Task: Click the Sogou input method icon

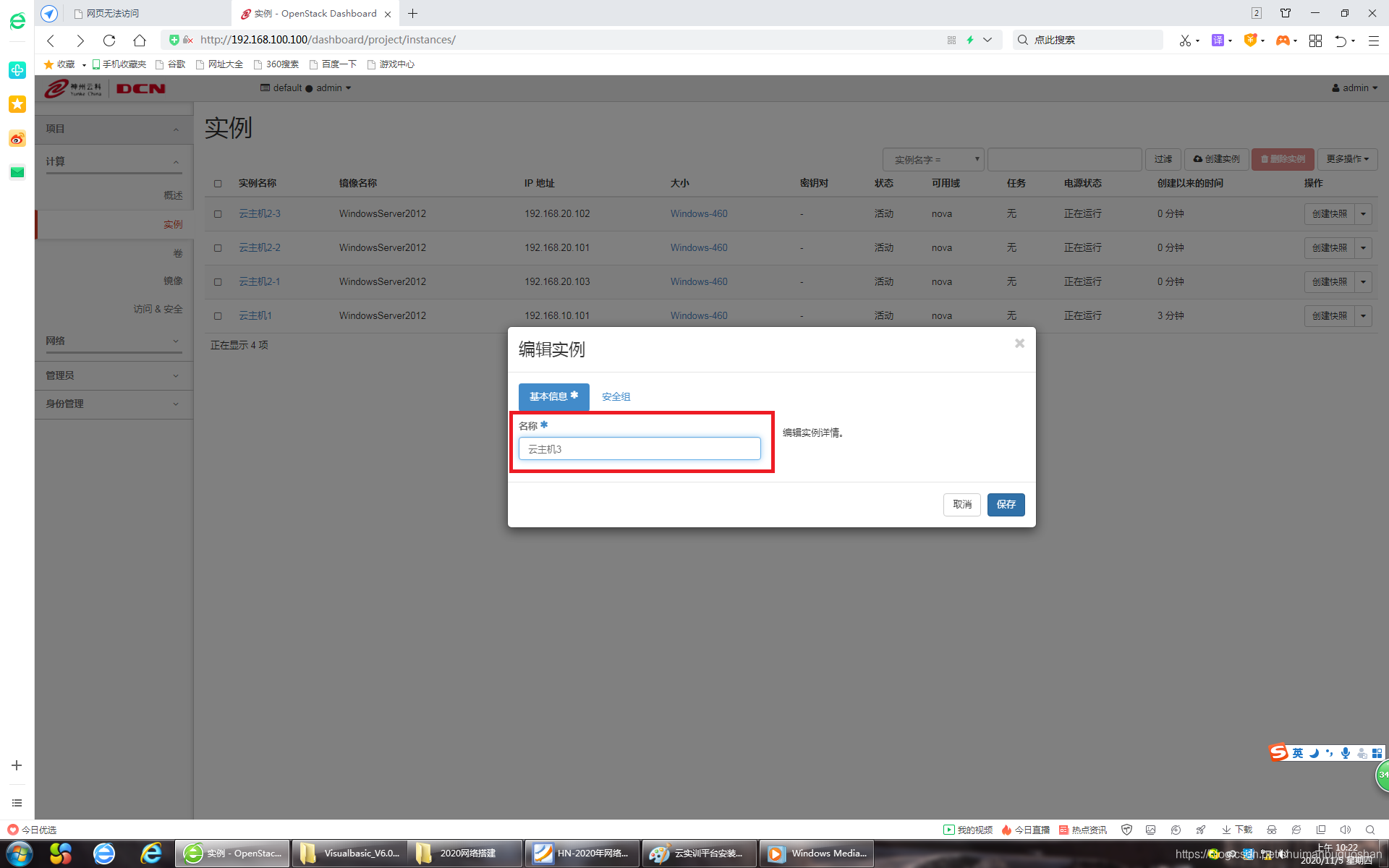Action: point(1278,753)
